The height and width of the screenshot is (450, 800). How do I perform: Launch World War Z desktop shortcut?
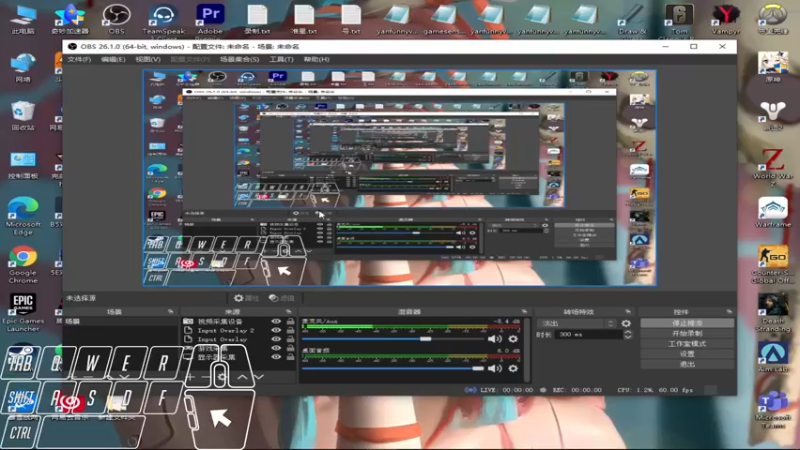(773, 167)
